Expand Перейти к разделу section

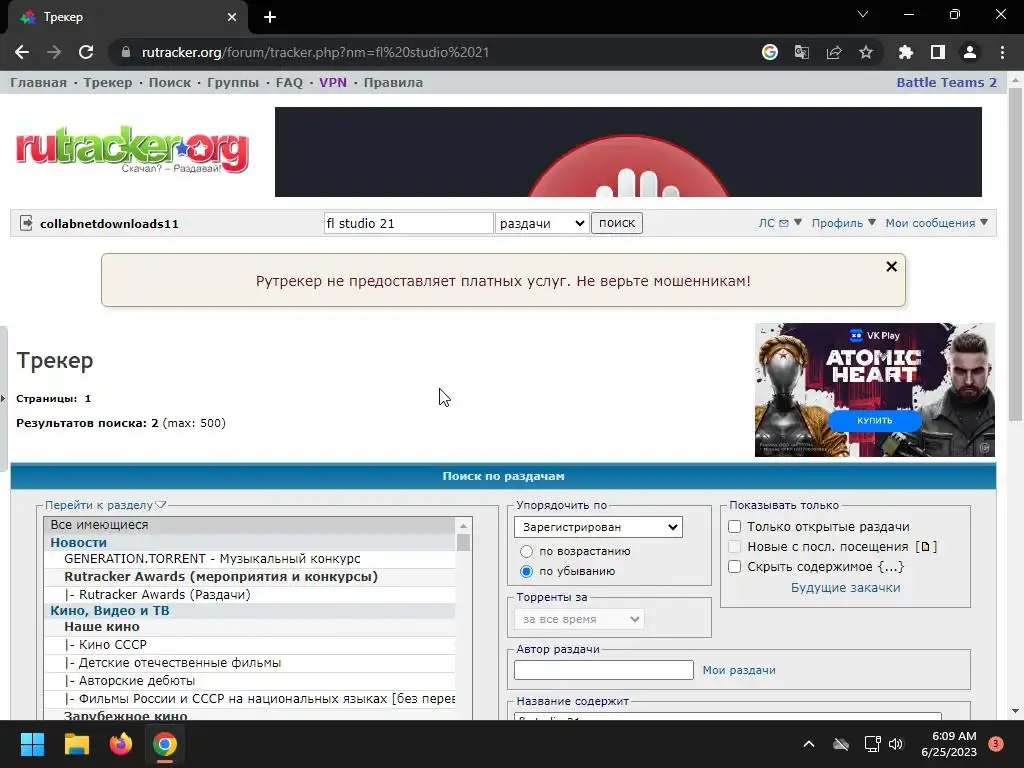(106, 505)
